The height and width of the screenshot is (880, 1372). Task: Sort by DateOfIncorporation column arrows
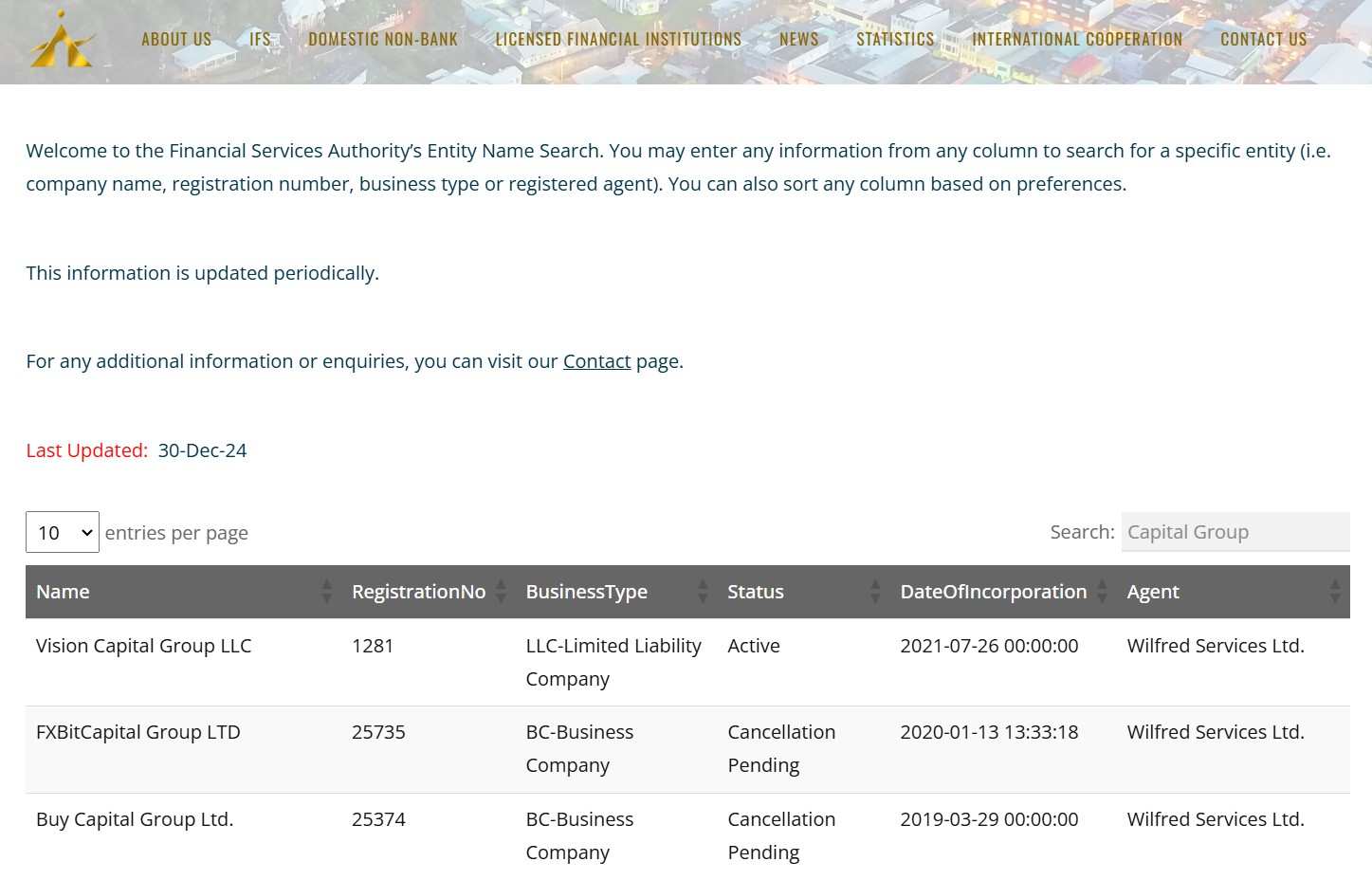(1102, 592)
